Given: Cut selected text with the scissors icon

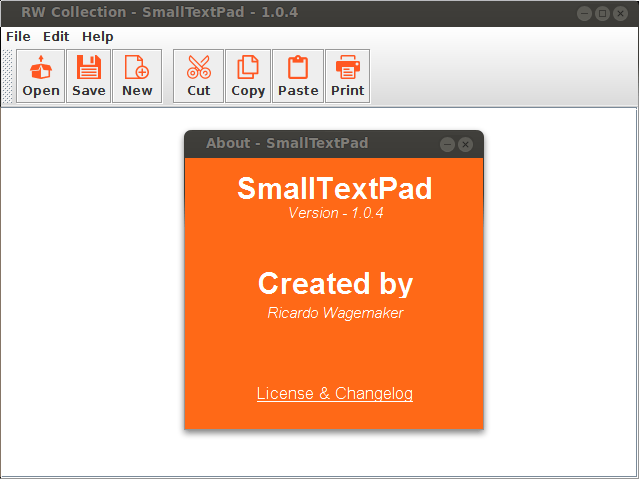Looking at the screenshot, I should [x=198, y=76].
